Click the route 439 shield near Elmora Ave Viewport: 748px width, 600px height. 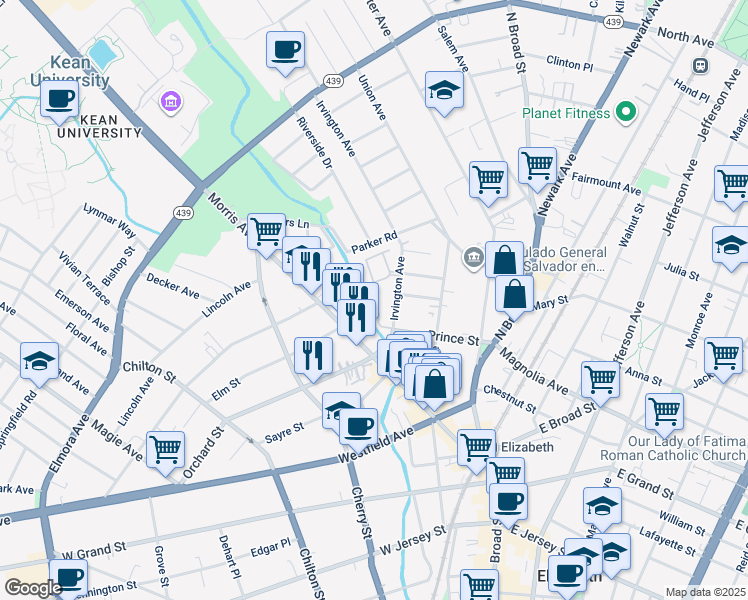pos(183,213)
